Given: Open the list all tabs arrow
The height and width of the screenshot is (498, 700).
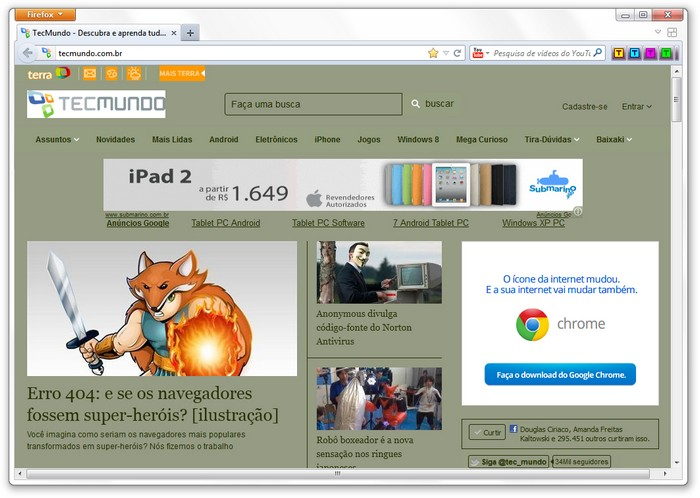Looking at the screenshot, I should (x=658, y=32).
